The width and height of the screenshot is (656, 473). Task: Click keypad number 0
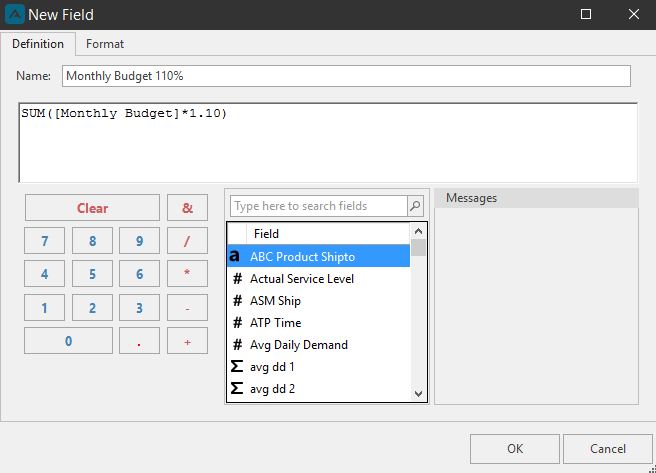coord(68,341)
